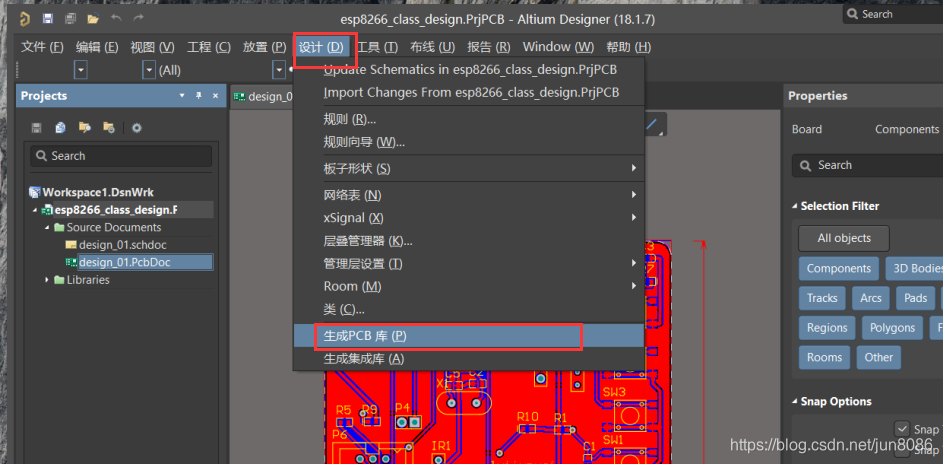Image resolution: width=943 pixels, height=464 pixels.
Task: Collapse the Snap Options section
Action: [795, 401]
